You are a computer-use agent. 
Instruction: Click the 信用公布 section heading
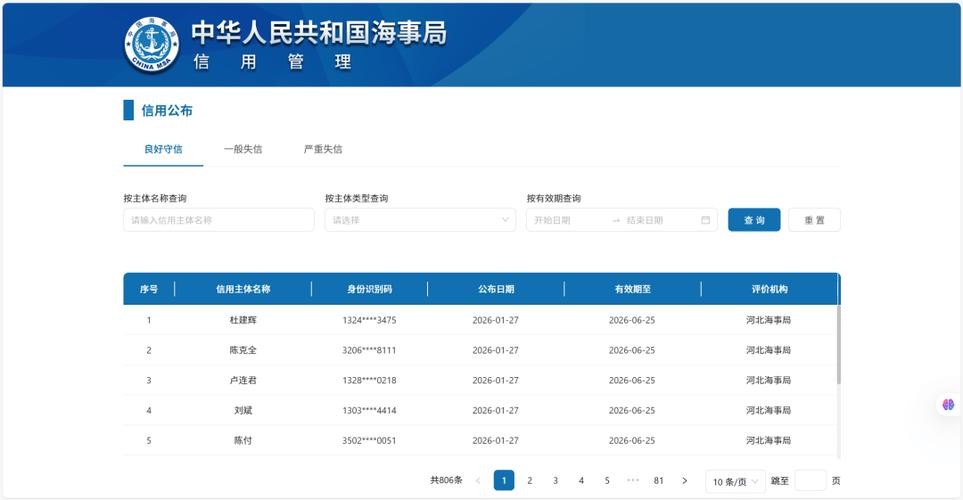(167, 111)
